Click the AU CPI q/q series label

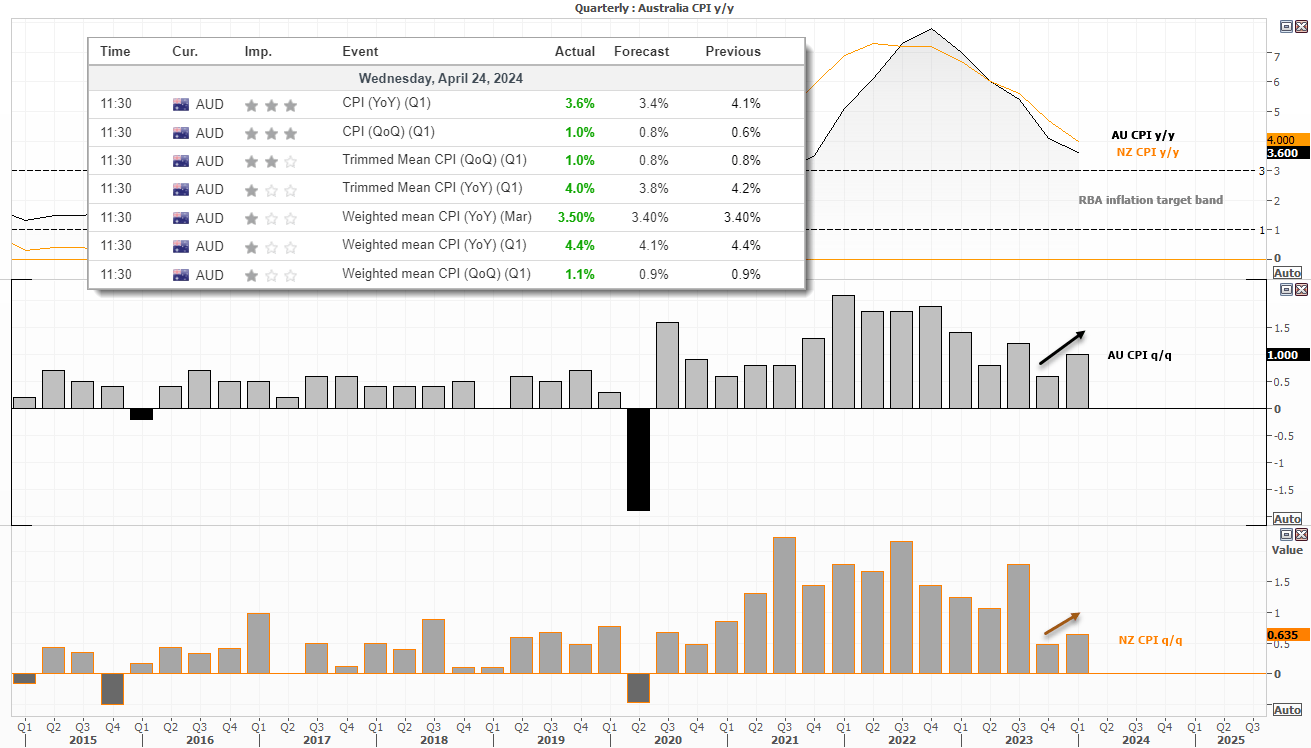tap(1139, 355)
